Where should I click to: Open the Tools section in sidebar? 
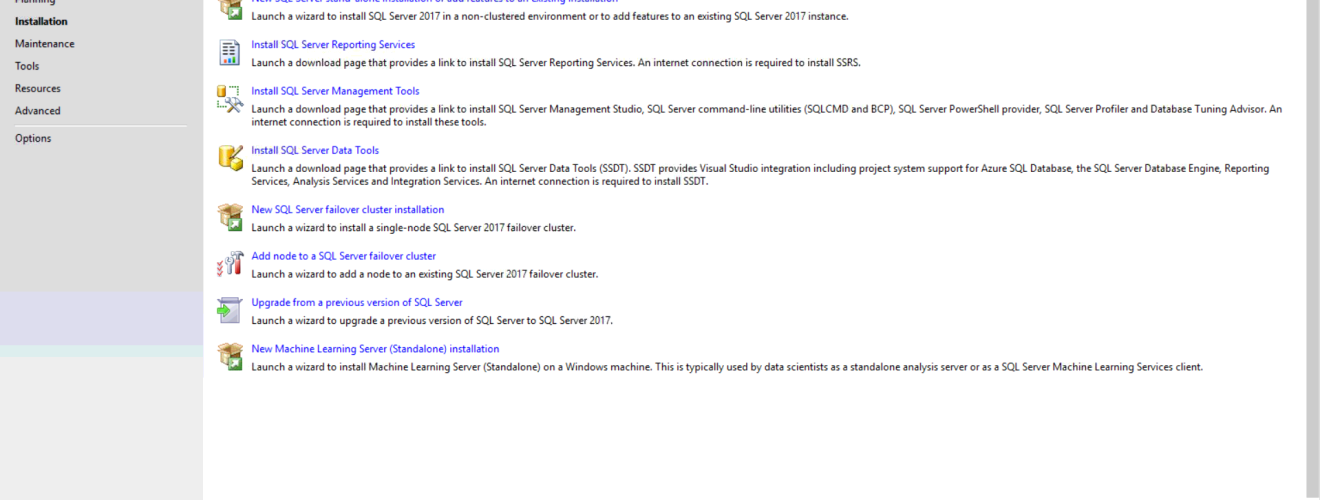[27, 66]
